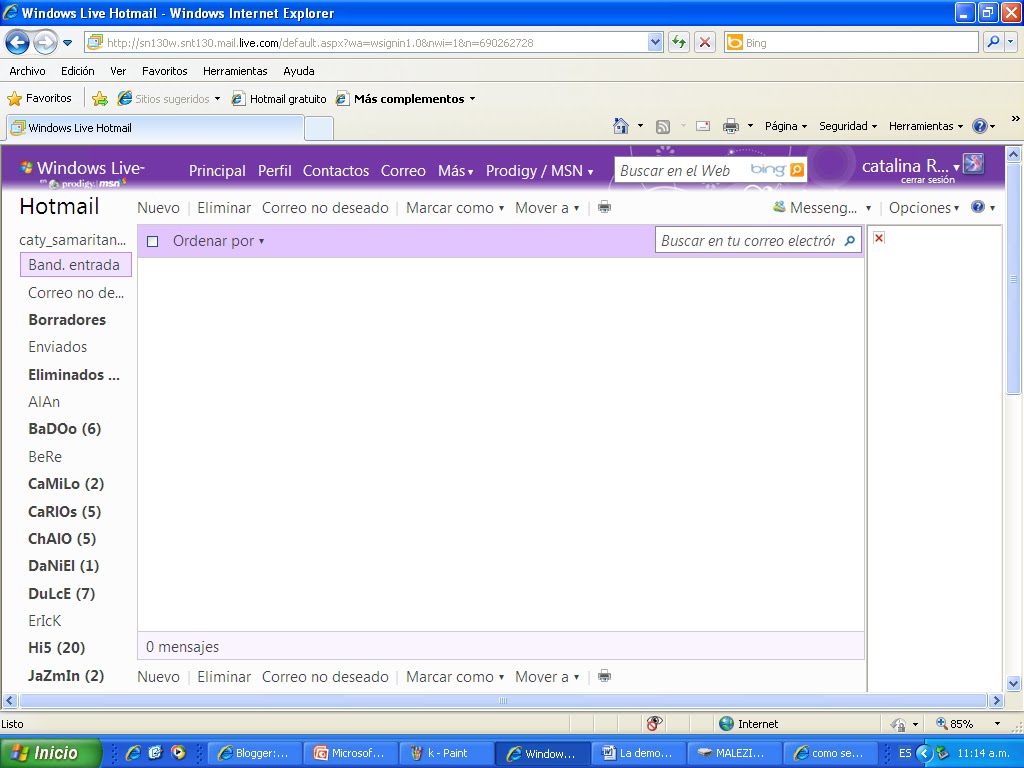Run the Bing search magnifier button
This screenshot has height=768, width=1024.
coord(993,42)
